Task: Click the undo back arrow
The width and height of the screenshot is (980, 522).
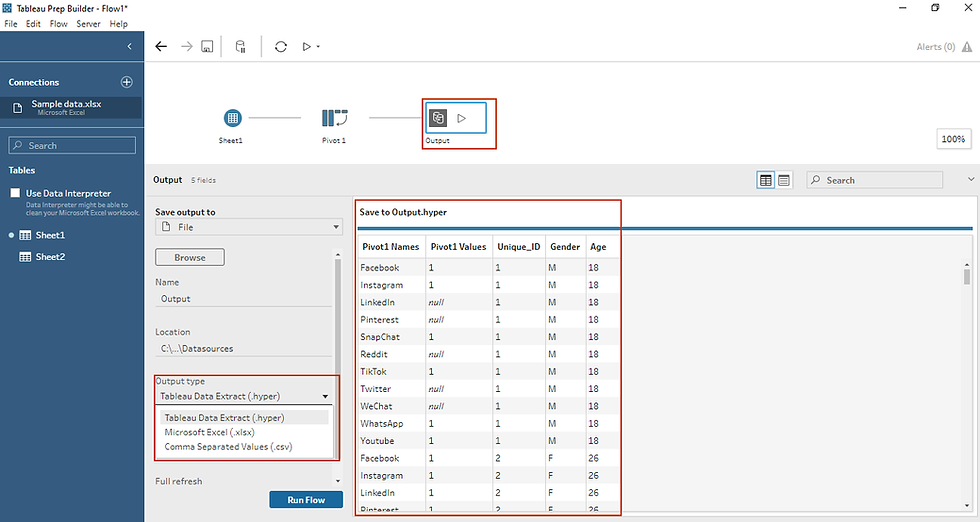Action: point(161,46)
